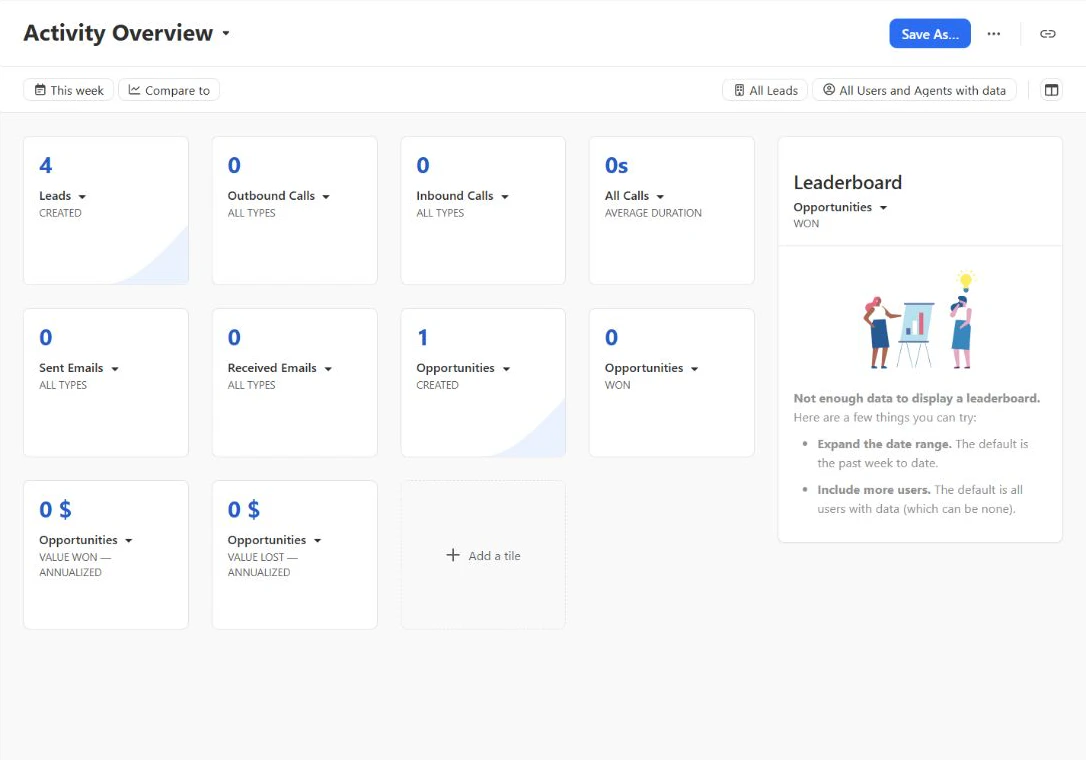The height and width of the screenshot is (760, 1086).
Task: Expand the Opportunities Value Won dropdown
Action: tap(129, 540)
